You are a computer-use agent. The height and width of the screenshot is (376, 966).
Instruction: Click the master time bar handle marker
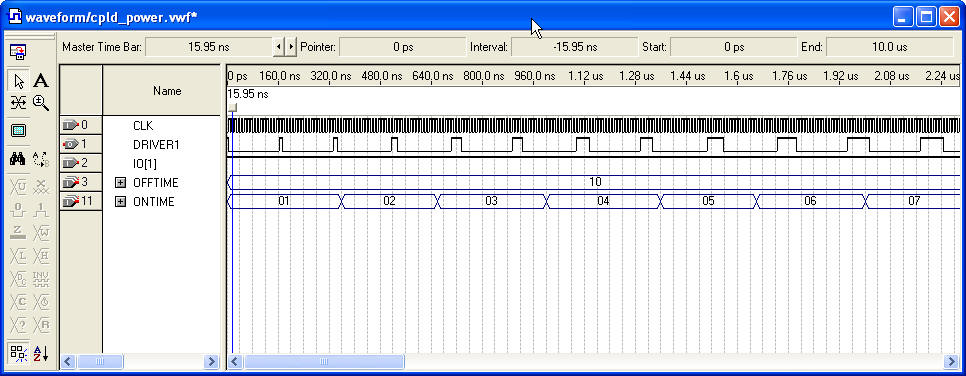point(232,108)
